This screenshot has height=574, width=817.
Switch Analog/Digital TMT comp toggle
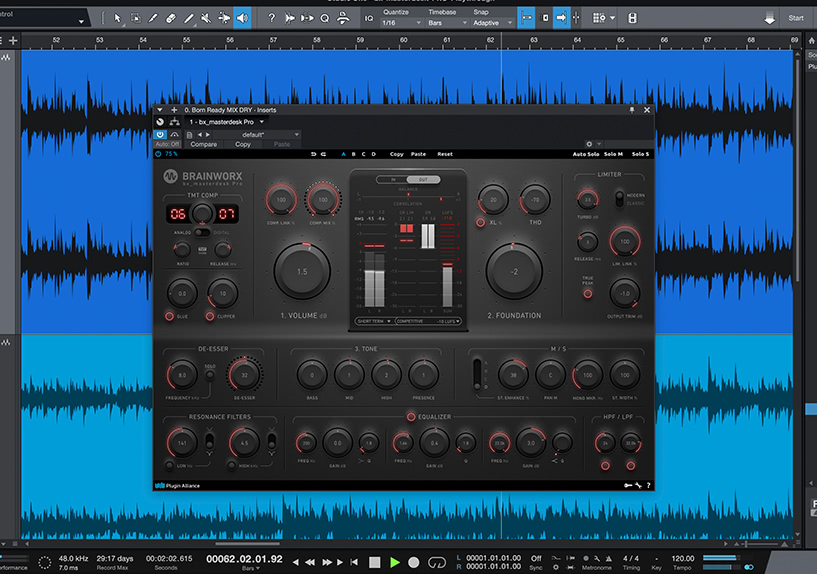(202, 233)
